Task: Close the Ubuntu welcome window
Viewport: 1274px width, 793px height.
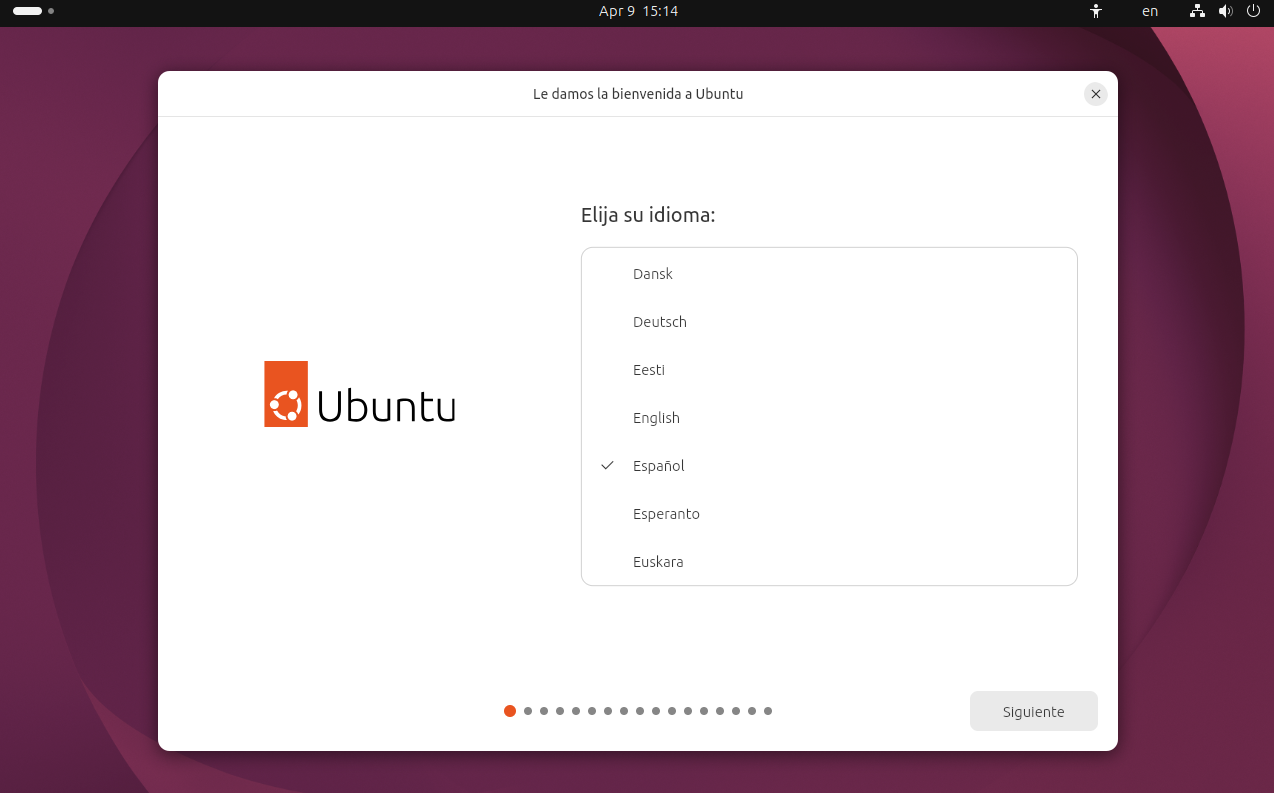Action: pyautogui.click(x=1096, y=94)
